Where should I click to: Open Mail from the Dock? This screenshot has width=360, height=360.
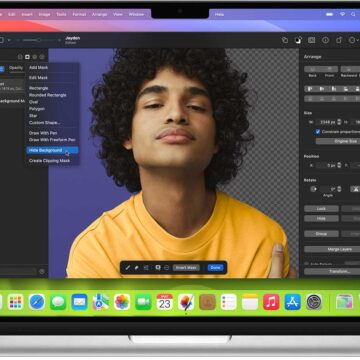click(79, 302)
